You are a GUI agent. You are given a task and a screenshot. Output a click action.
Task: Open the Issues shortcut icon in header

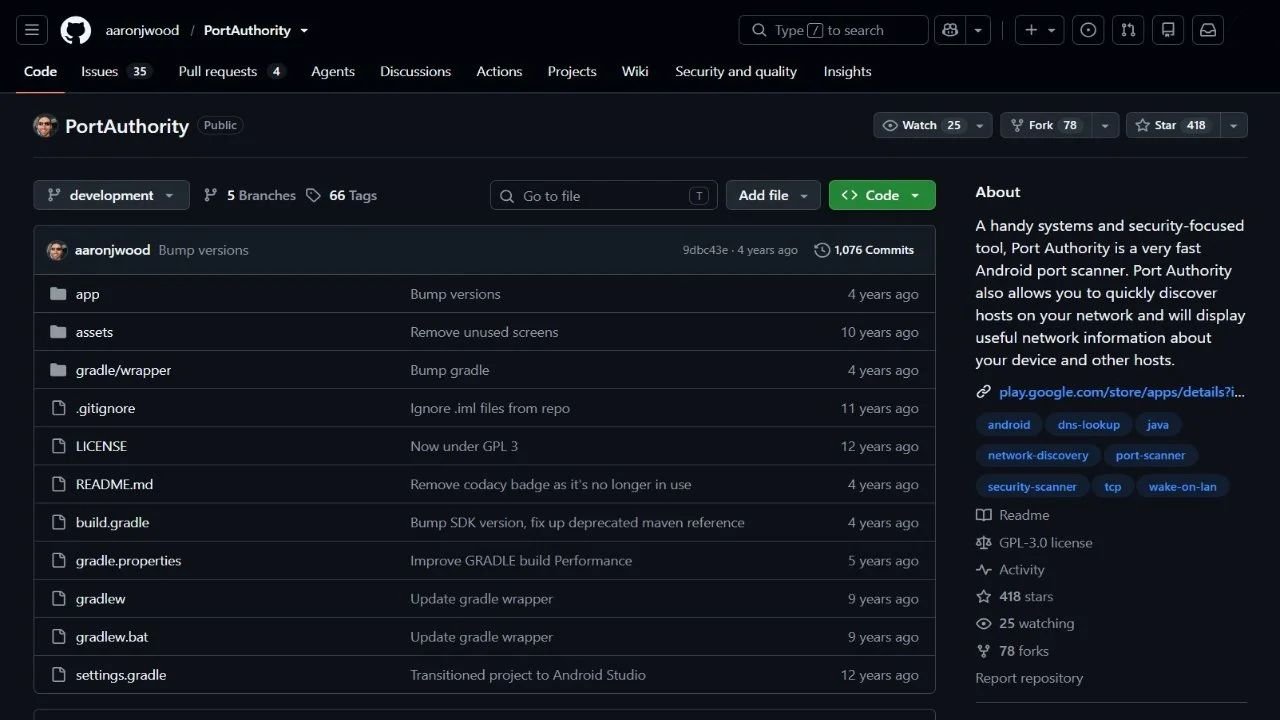(x=1088, y=30)
